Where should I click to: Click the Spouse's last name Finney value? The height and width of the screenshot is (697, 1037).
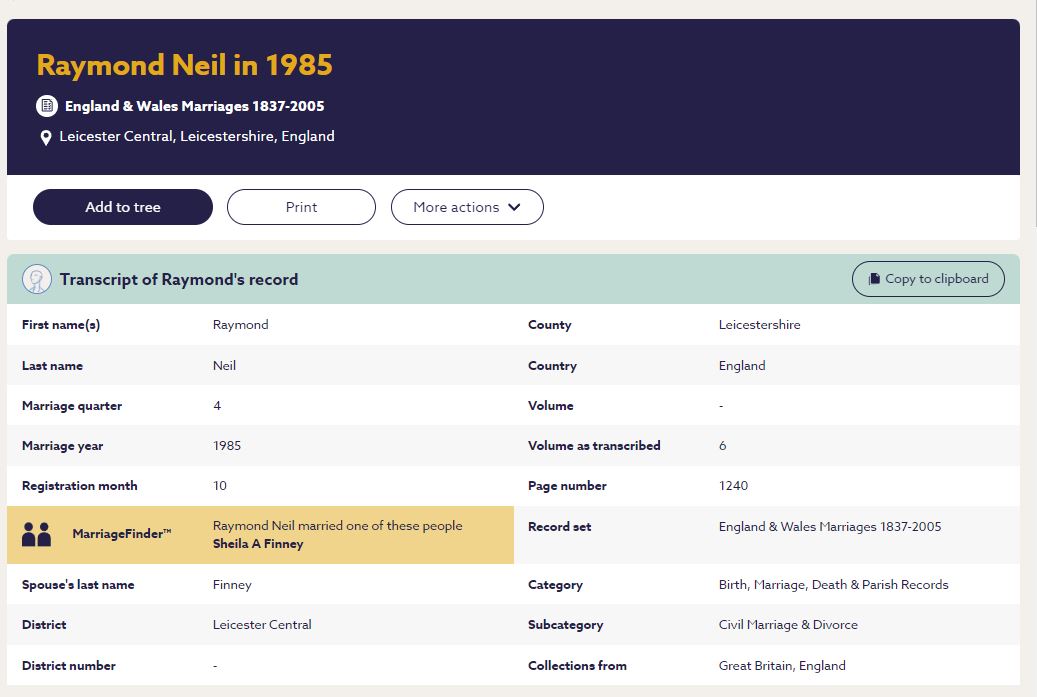232,585
